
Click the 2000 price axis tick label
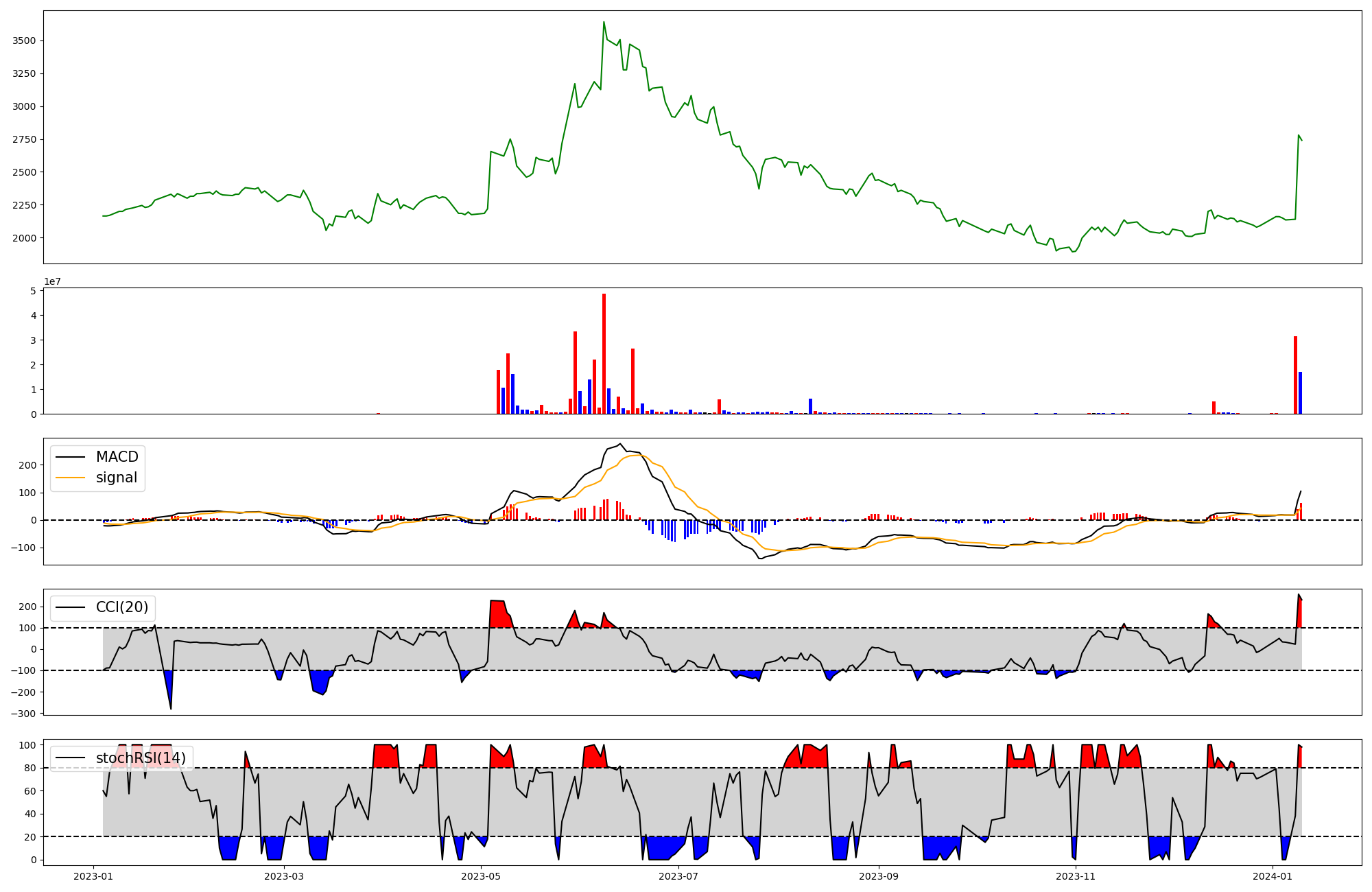[24, 238]
